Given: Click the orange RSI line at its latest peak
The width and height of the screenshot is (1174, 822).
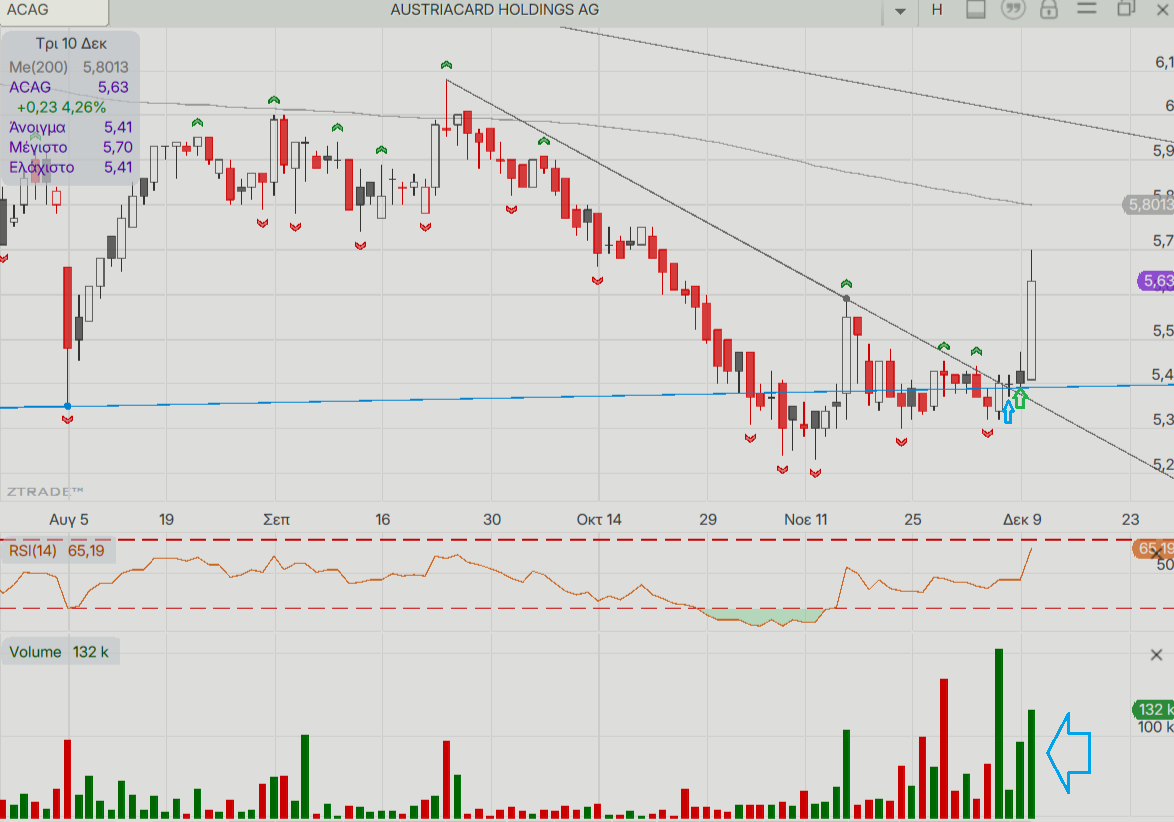Looking at the screenshot, I should pyautogui.click(x=1031, y=550).
